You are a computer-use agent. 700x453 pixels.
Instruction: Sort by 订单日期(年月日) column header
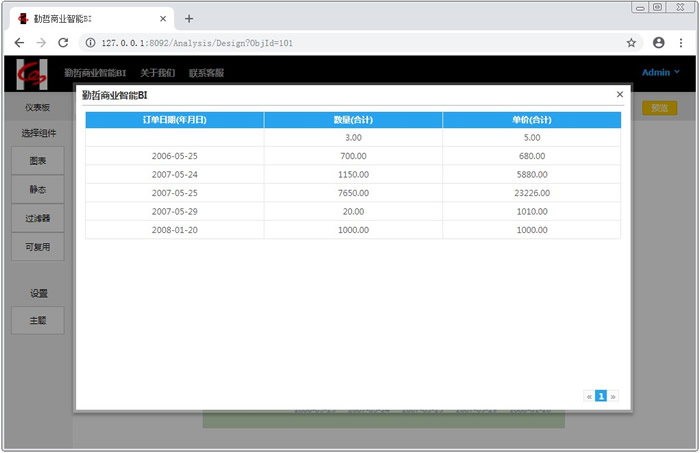[x=175, y=120]
